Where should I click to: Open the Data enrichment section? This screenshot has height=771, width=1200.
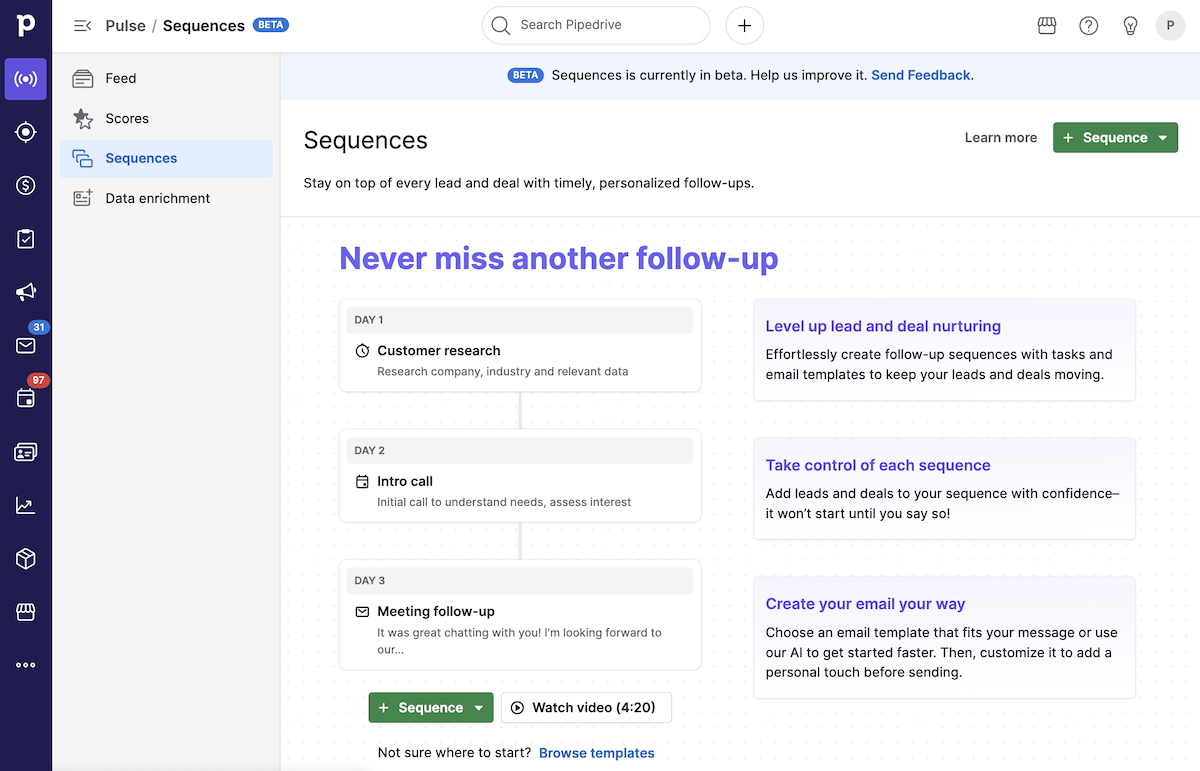coord(156,198)
